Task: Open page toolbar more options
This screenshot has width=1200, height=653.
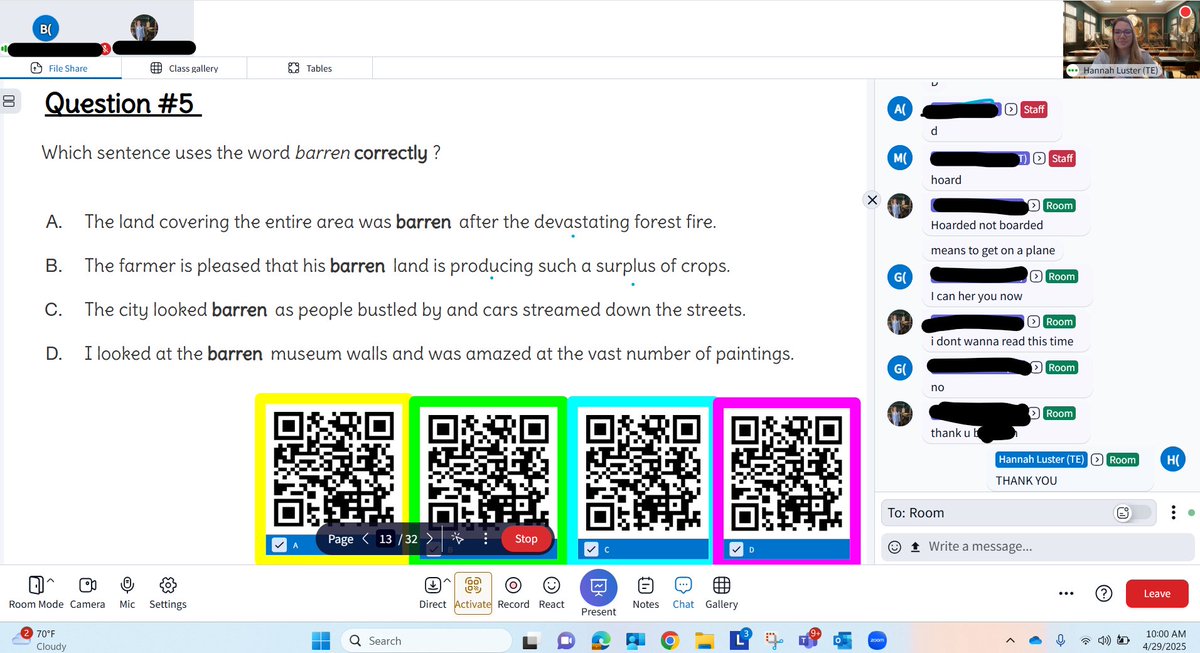Action: point(485,539)
